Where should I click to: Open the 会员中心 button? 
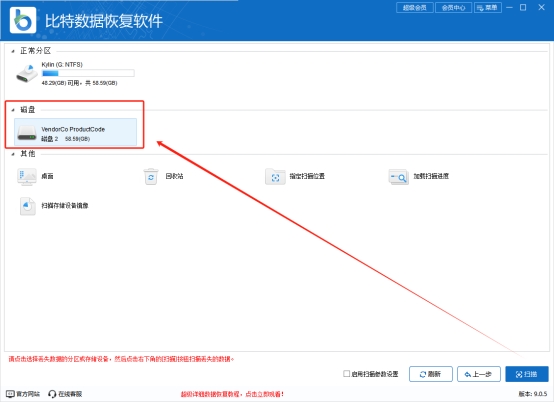pyautogui.click(x=454, y=7)
